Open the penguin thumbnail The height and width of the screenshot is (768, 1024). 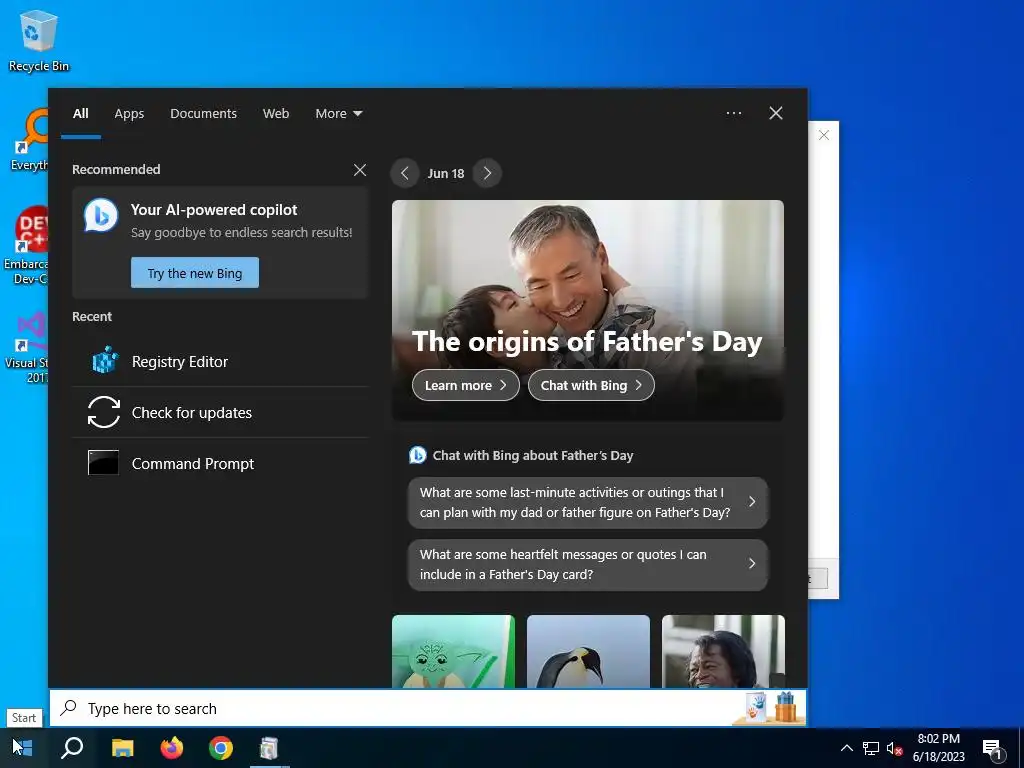click(588, 651)
